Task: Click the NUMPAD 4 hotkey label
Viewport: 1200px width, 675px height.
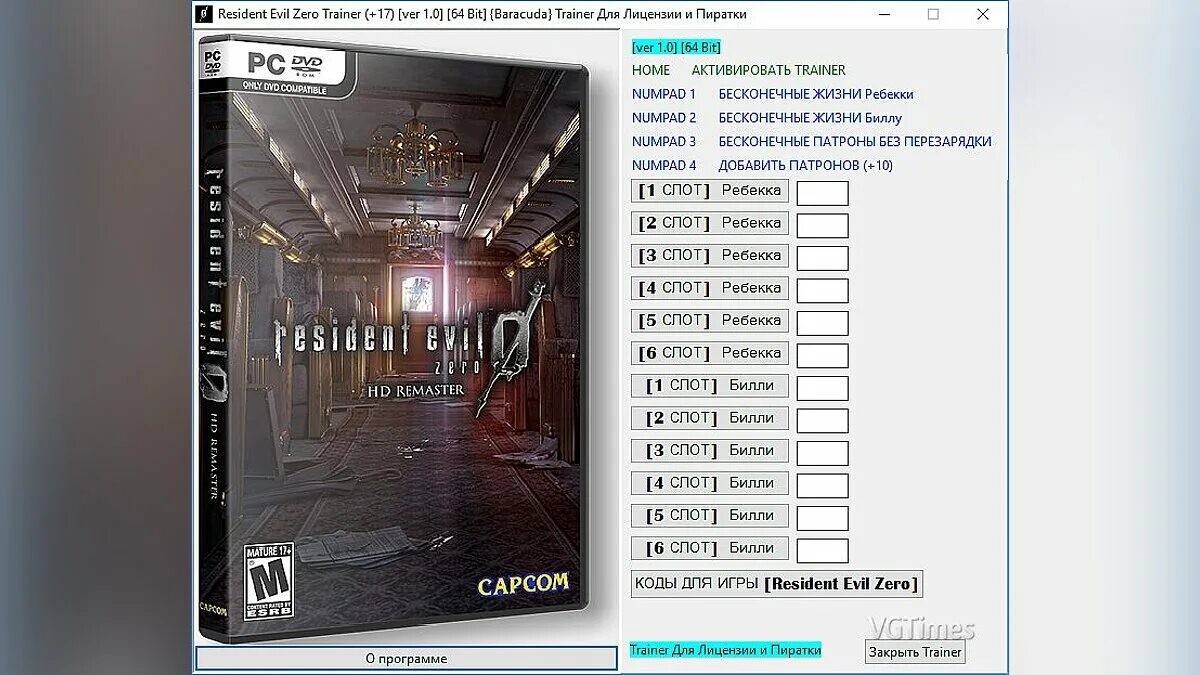Action: point(664,166)
